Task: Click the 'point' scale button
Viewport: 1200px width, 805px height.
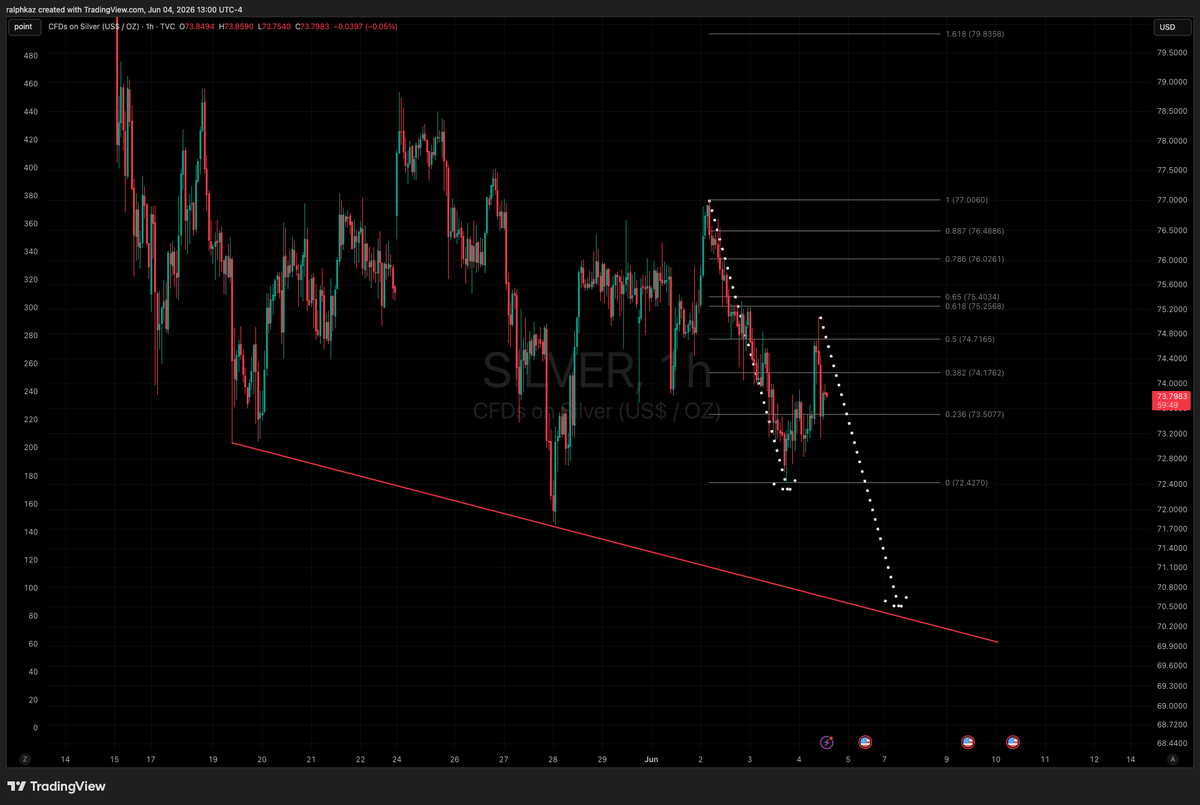Action: click(24, 27)
